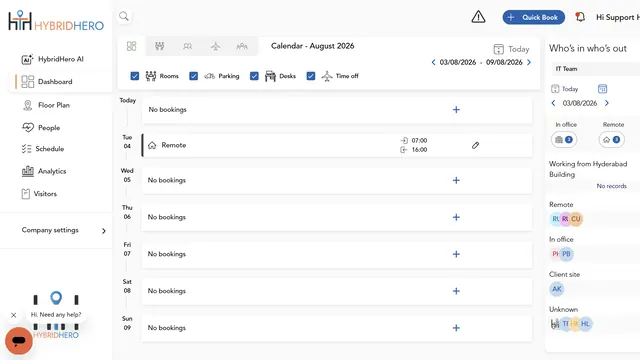Viewport: 640px width, 360px height.
Task: Add booking for Fri 07
Action: (456, 254)
